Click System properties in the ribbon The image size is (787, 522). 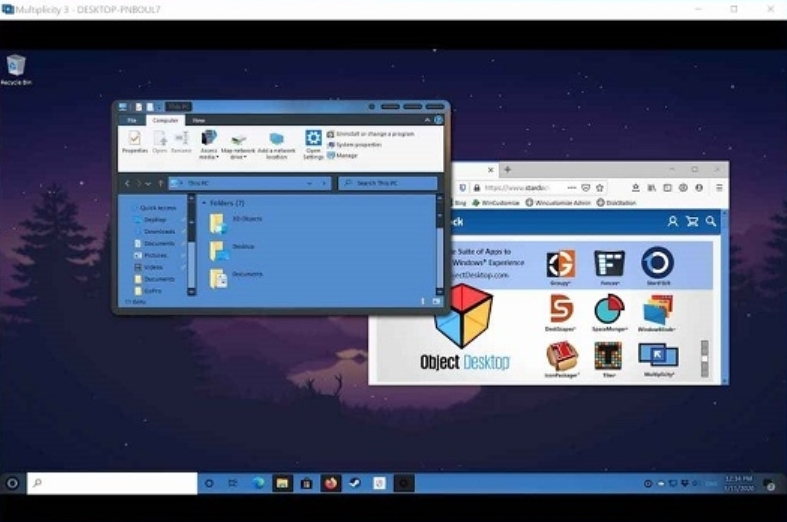pyautogui.click(x=354, y=145)
